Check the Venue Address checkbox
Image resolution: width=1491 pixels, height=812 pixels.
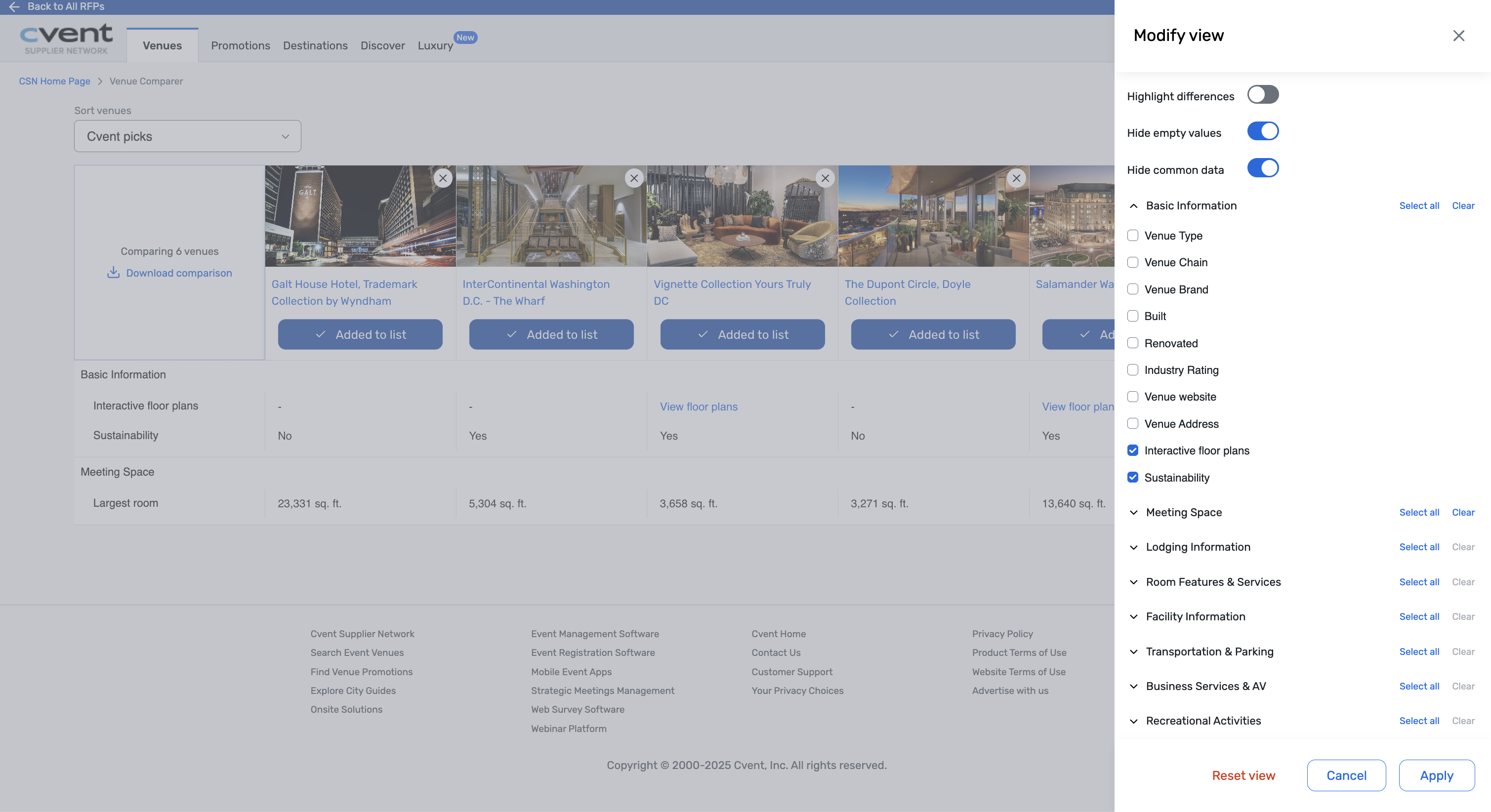tap(1133, 424)
